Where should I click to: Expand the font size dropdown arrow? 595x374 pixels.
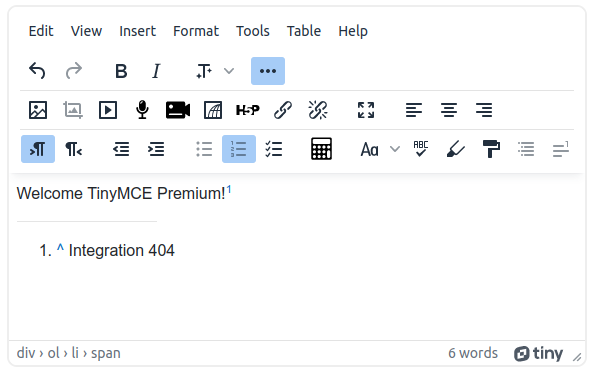[x=229, y=71]
